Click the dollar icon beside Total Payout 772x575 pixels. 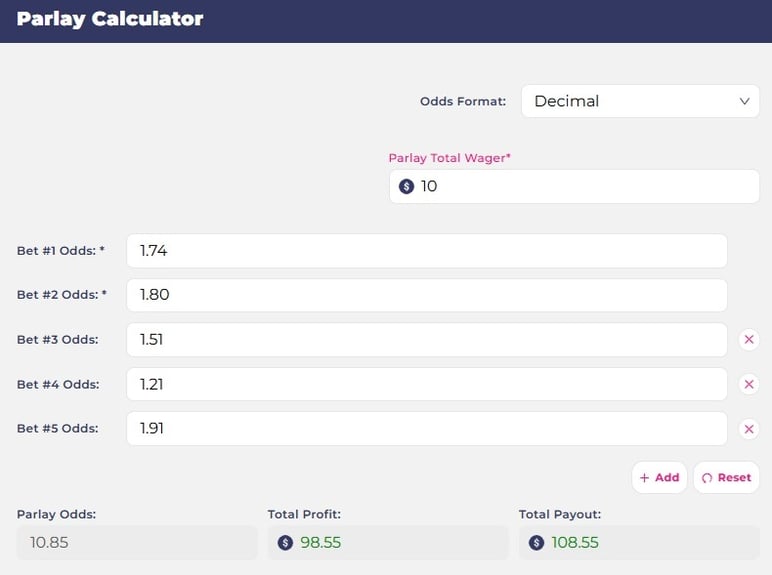(536, 543)
